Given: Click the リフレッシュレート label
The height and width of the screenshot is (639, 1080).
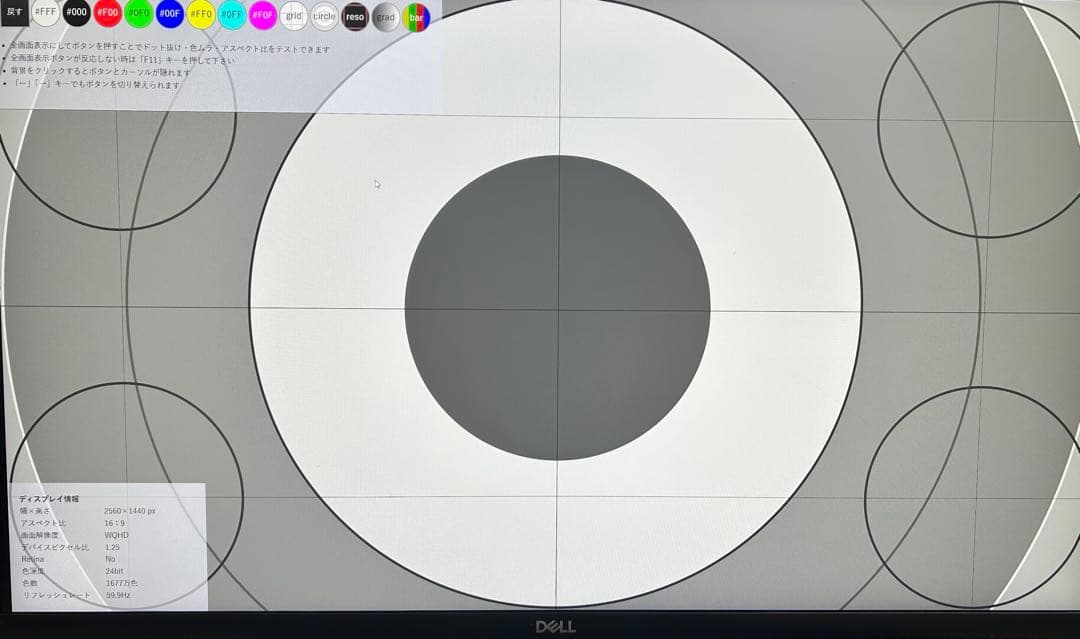Looking at the screenshot, I should pyautogui.click(x=57, y=596).
